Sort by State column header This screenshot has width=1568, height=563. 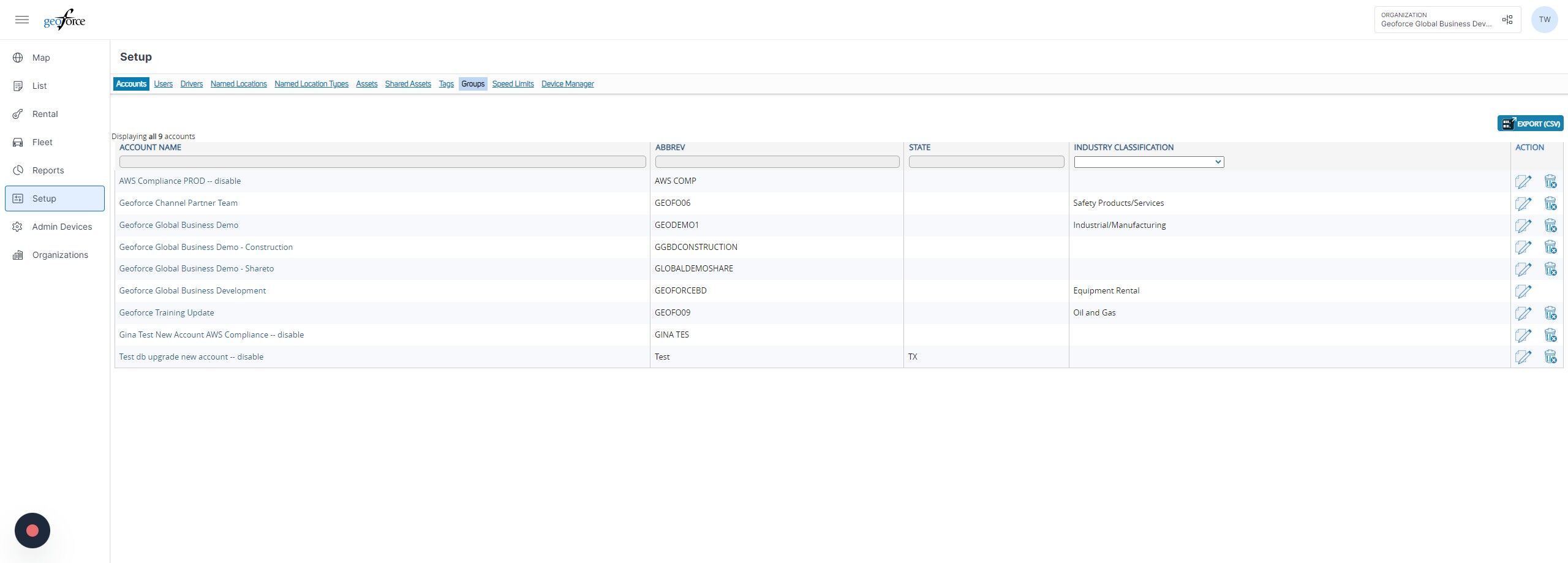pyautogui.click(x=919, y=148)
